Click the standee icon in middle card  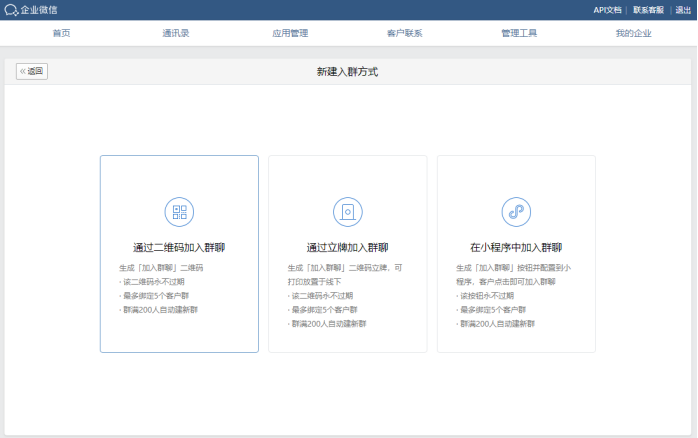pos(347,211)
